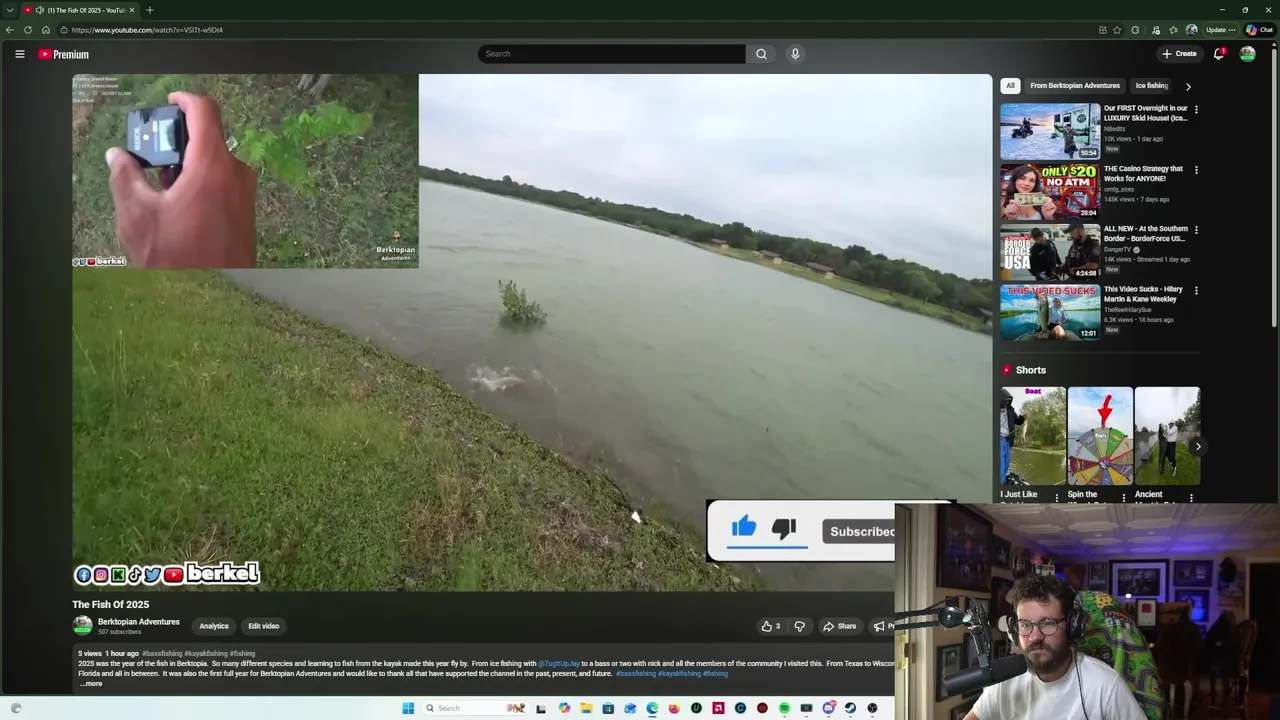Open options for 'I Just Like' short
Image resolution: width=1280 pixels, height=720 pixels.
[x=1057, y=497]
